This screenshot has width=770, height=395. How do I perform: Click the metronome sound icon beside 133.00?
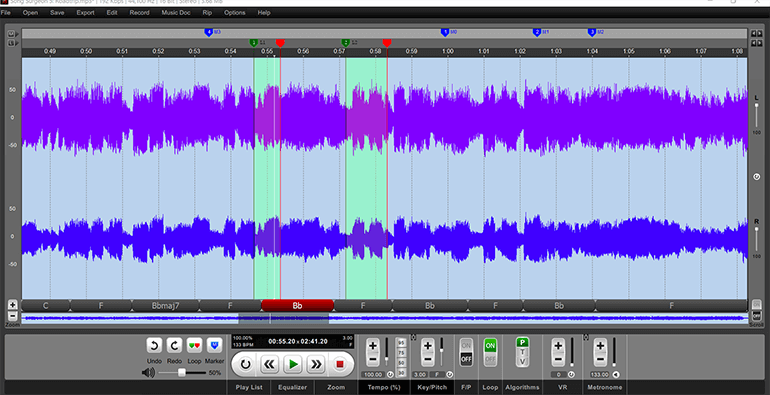(x=616, y=374)
